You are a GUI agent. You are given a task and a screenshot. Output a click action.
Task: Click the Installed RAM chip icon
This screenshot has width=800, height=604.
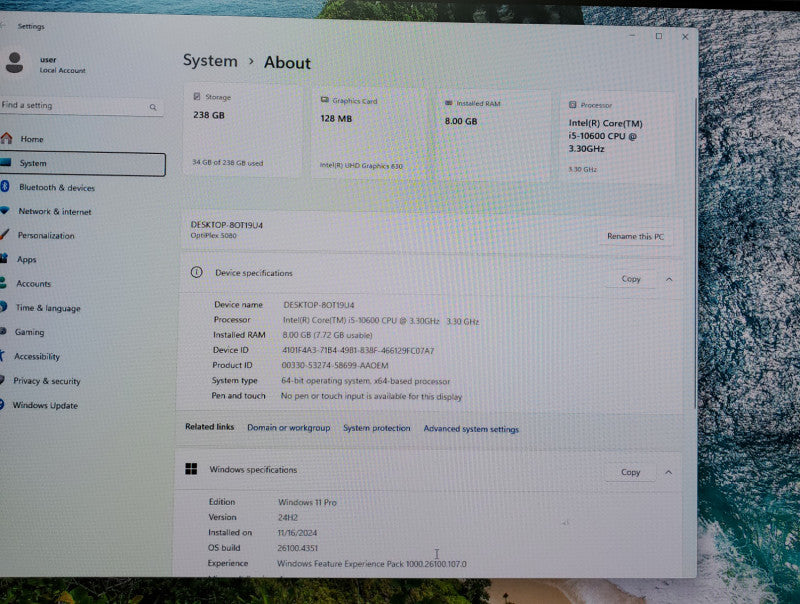click(x=448, y=103)
